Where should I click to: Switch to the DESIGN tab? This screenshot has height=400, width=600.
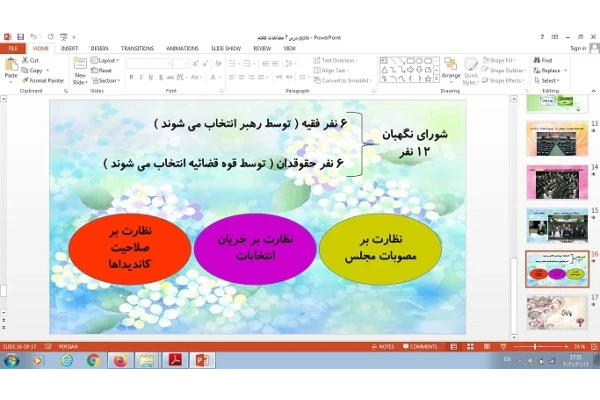pyautogui.click(x=99, y=48)
